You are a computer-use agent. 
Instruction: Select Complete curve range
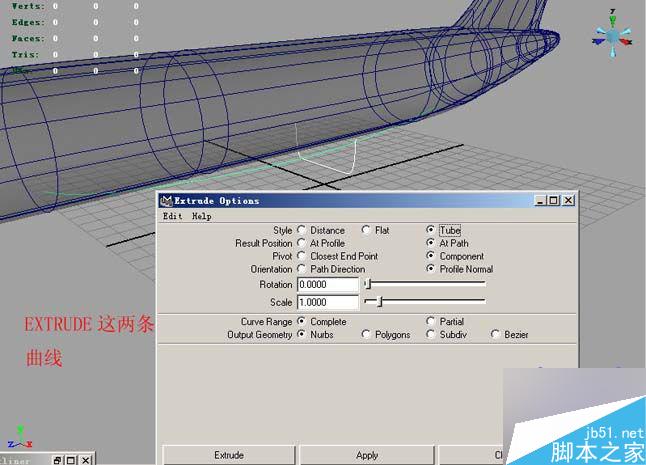pos(302,321)
